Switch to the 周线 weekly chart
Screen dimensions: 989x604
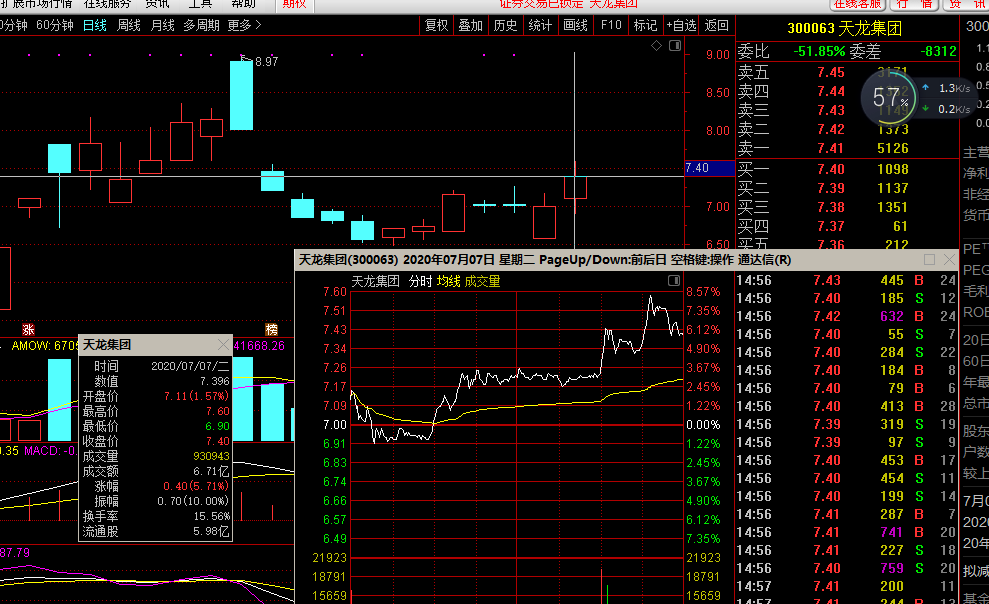129,25
